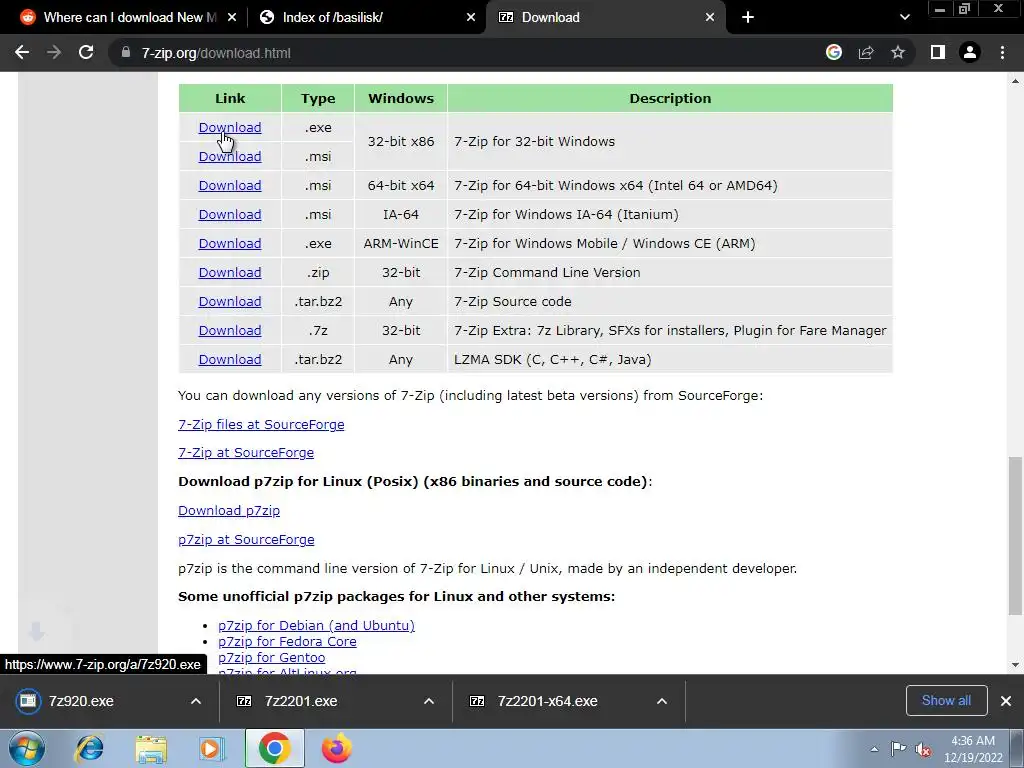Viewport: 1024px width, 768px height.
Task: Share this page using the share icon
Action: coord(866,53)
